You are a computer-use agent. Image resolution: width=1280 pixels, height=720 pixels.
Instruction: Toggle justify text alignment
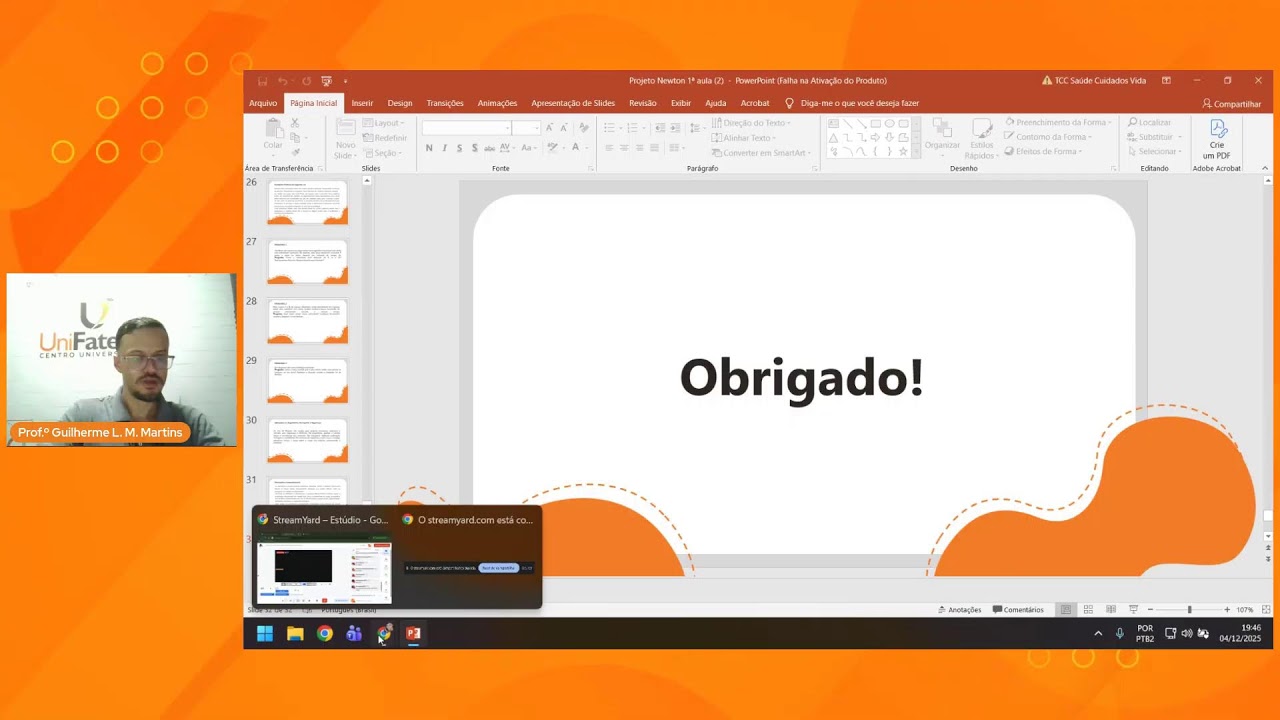(x=654, y=148)
